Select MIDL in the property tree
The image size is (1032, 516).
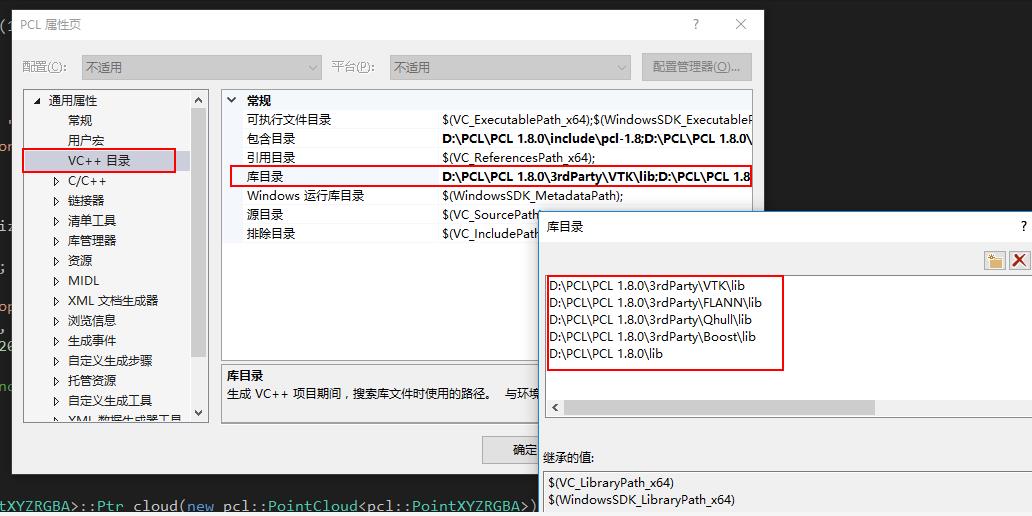pyautogui.click(x=84, y=281)
